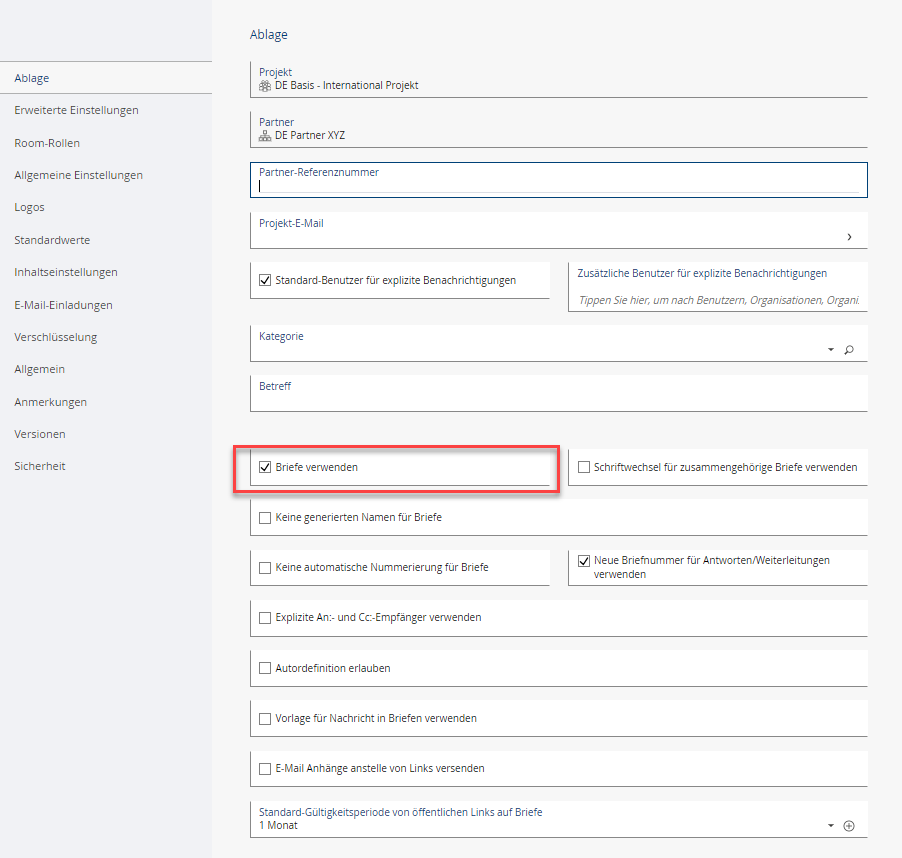The width and height of the screenshot is (902, 858).
Task: Click the Partner-Referenznummer input field
Action: point(556,186)
